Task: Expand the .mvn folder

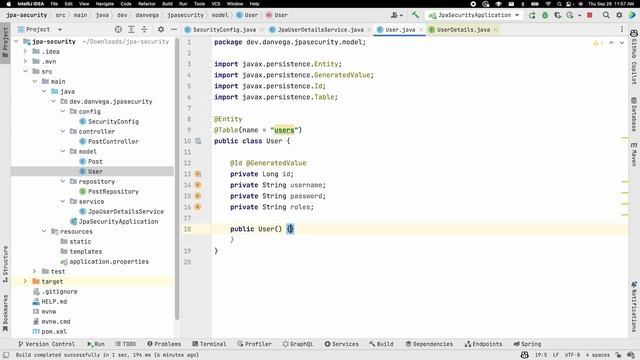Action: (x=25, y=62)
